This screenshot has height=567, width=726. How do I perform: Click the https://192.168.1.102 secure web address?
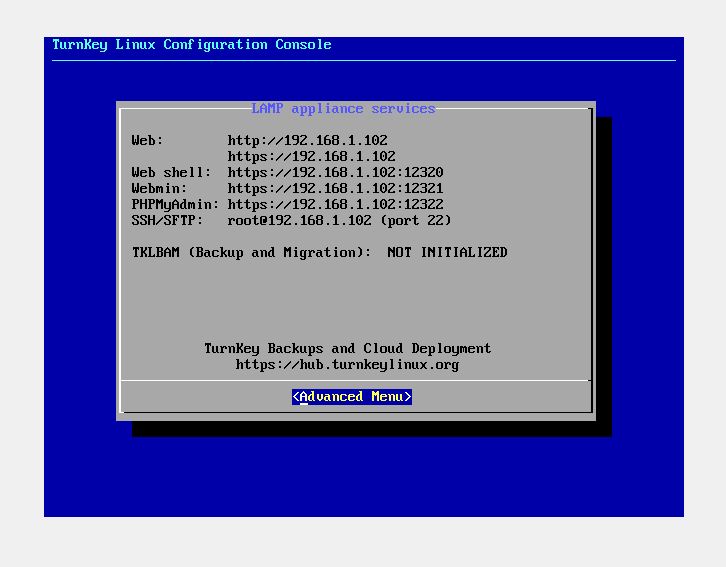(311, 157)
